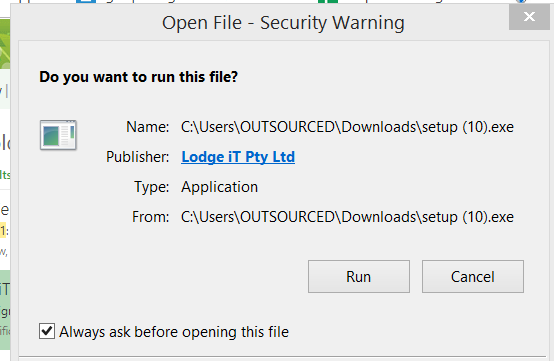Viewport: 554px width, 361px height.
Task: Click the Do you want to run this file heading
Action: point(138,77)
